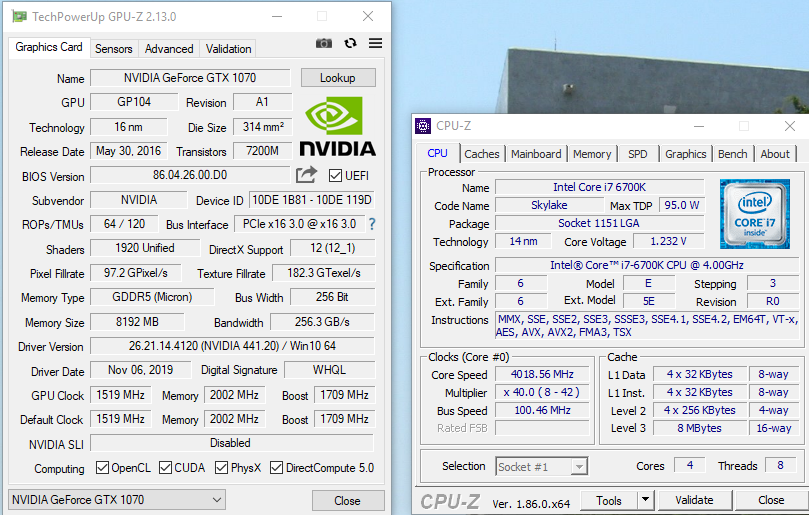
Task: Click the Digital Signature value WHQL
Action: (x=329, y=370)
